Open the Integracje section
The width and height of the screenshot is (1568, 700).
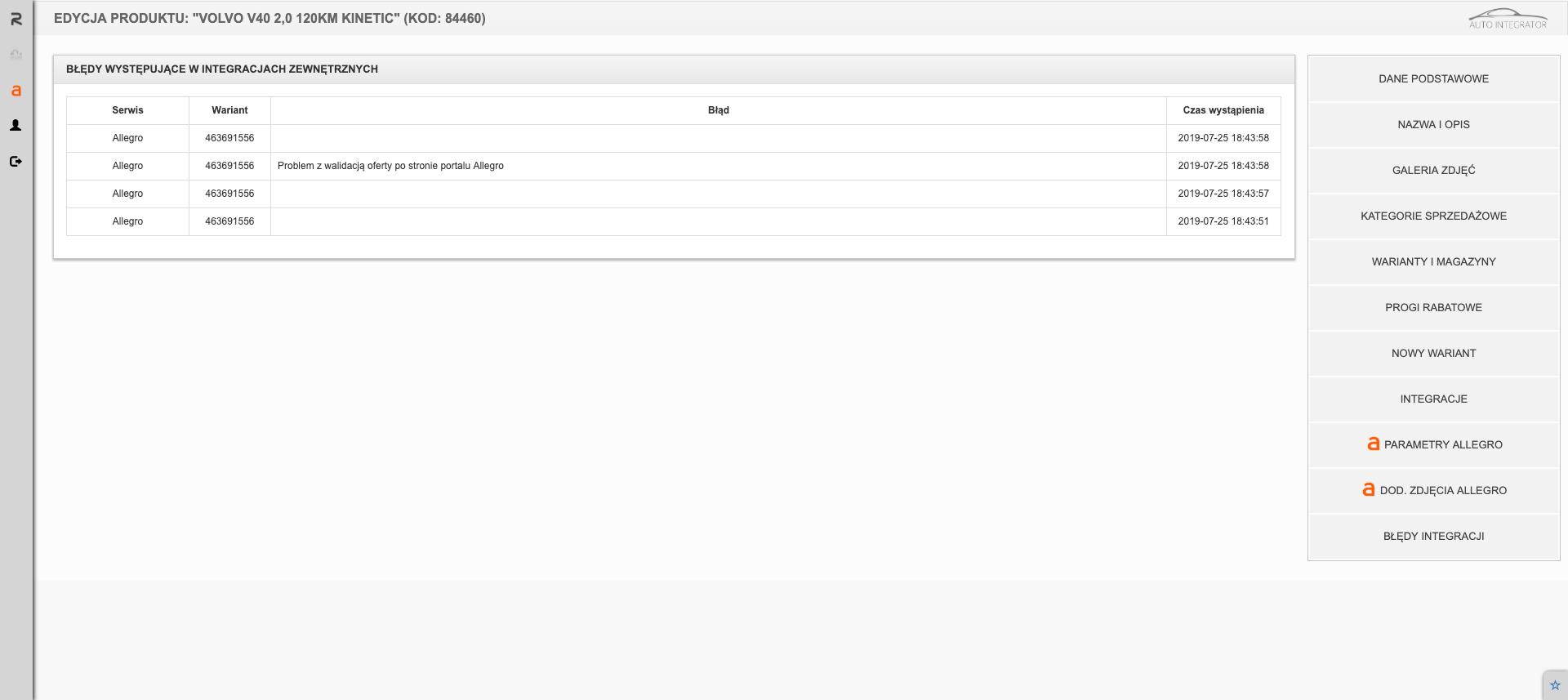pos(1433,399)
